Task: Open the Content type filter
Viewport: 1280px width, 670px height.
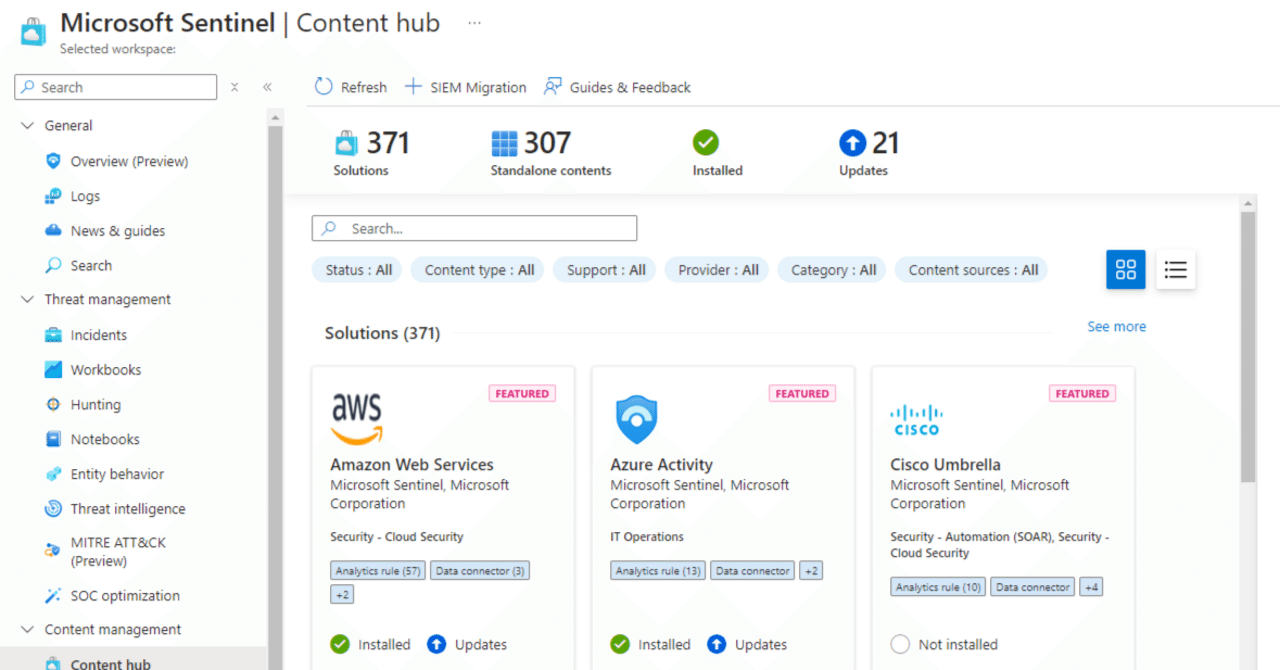Action: click(477, 269)
